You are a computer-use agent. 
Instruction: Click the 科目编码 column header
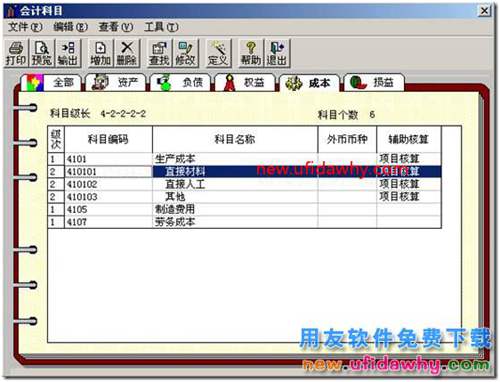coord(108,139)
